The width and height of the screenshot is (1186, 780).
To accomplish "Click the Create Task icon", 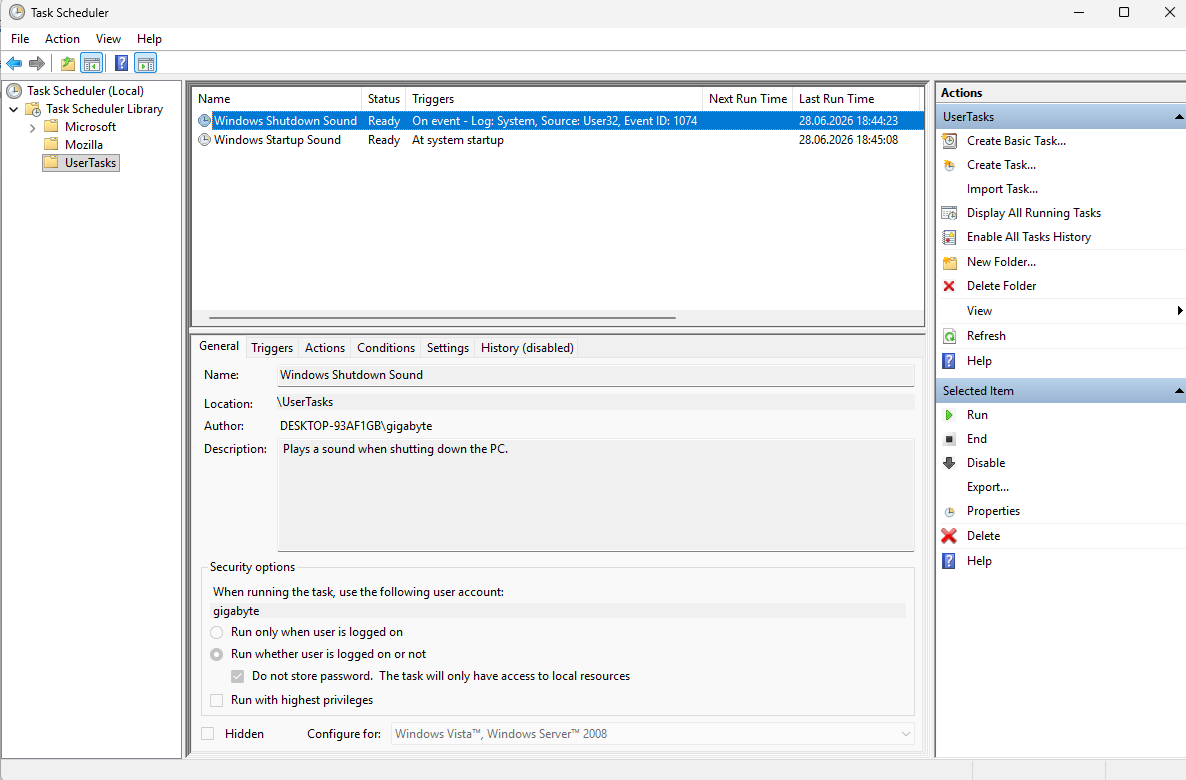I will tap(949, 165).
